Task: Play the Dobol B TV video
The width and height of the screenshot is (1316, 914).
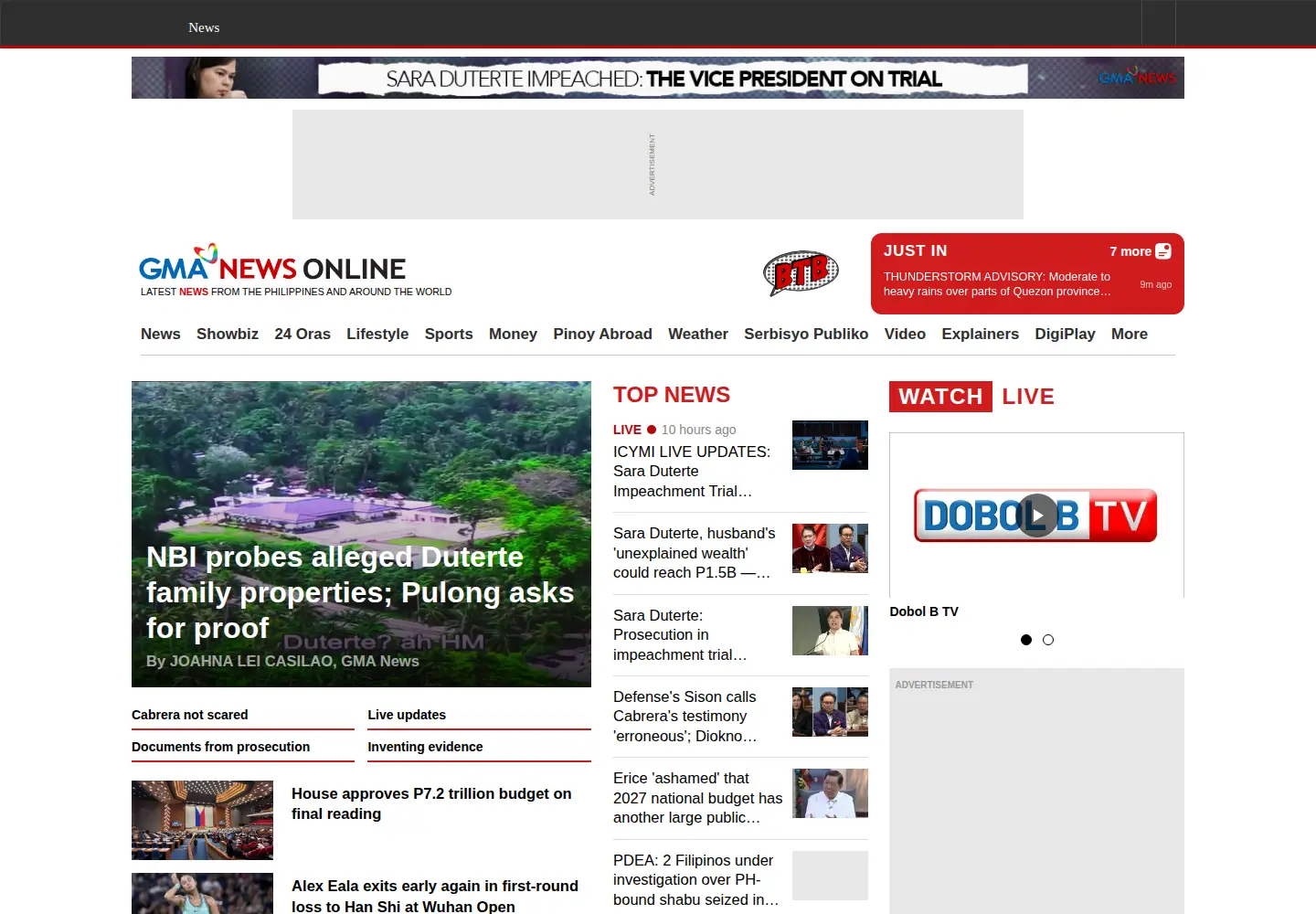Action: [x=1037, y=515]
